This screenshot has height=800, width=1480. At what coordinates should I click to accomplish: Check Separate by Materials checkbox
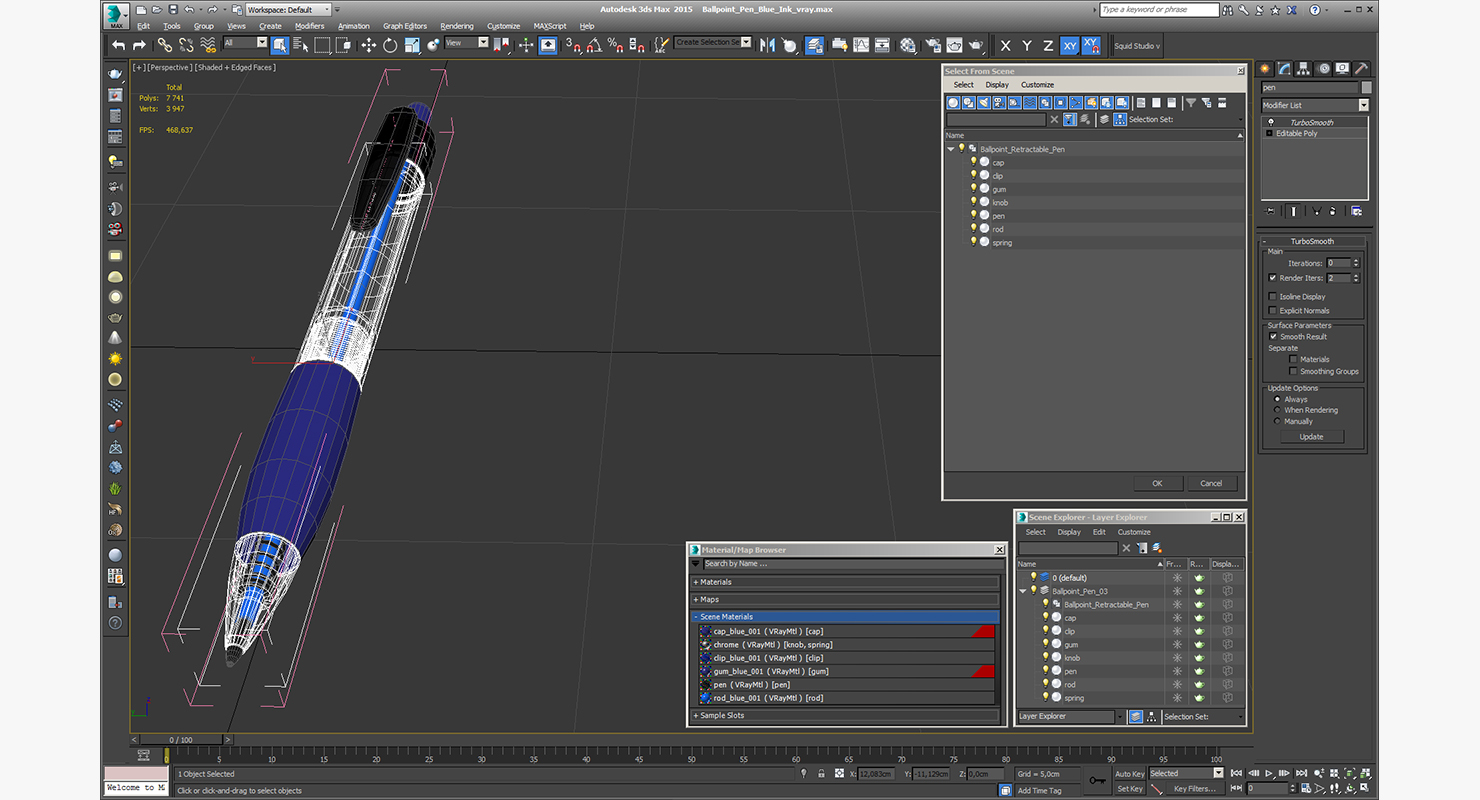point(1293,359)
